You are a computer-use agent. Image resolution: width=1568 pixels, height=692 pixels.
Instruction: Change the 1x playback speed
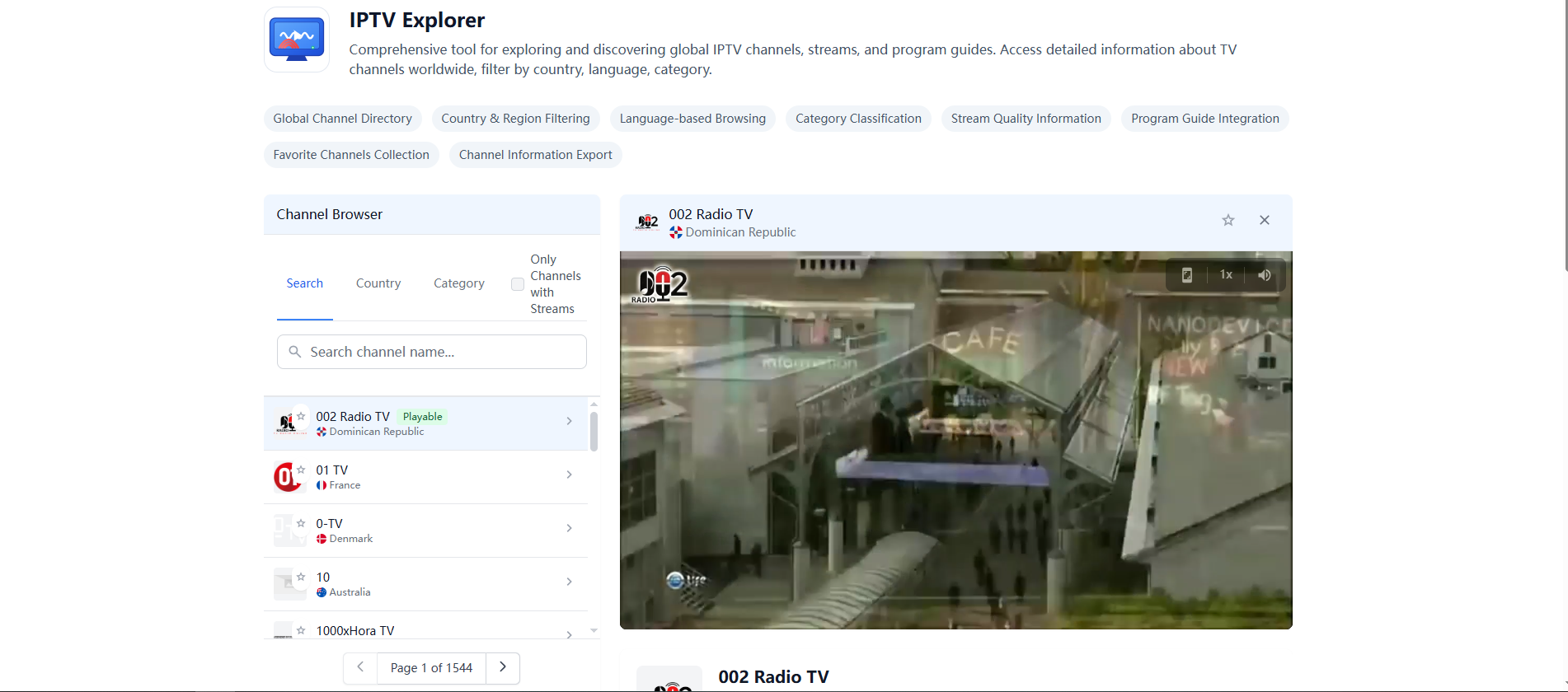[1227, 275]
